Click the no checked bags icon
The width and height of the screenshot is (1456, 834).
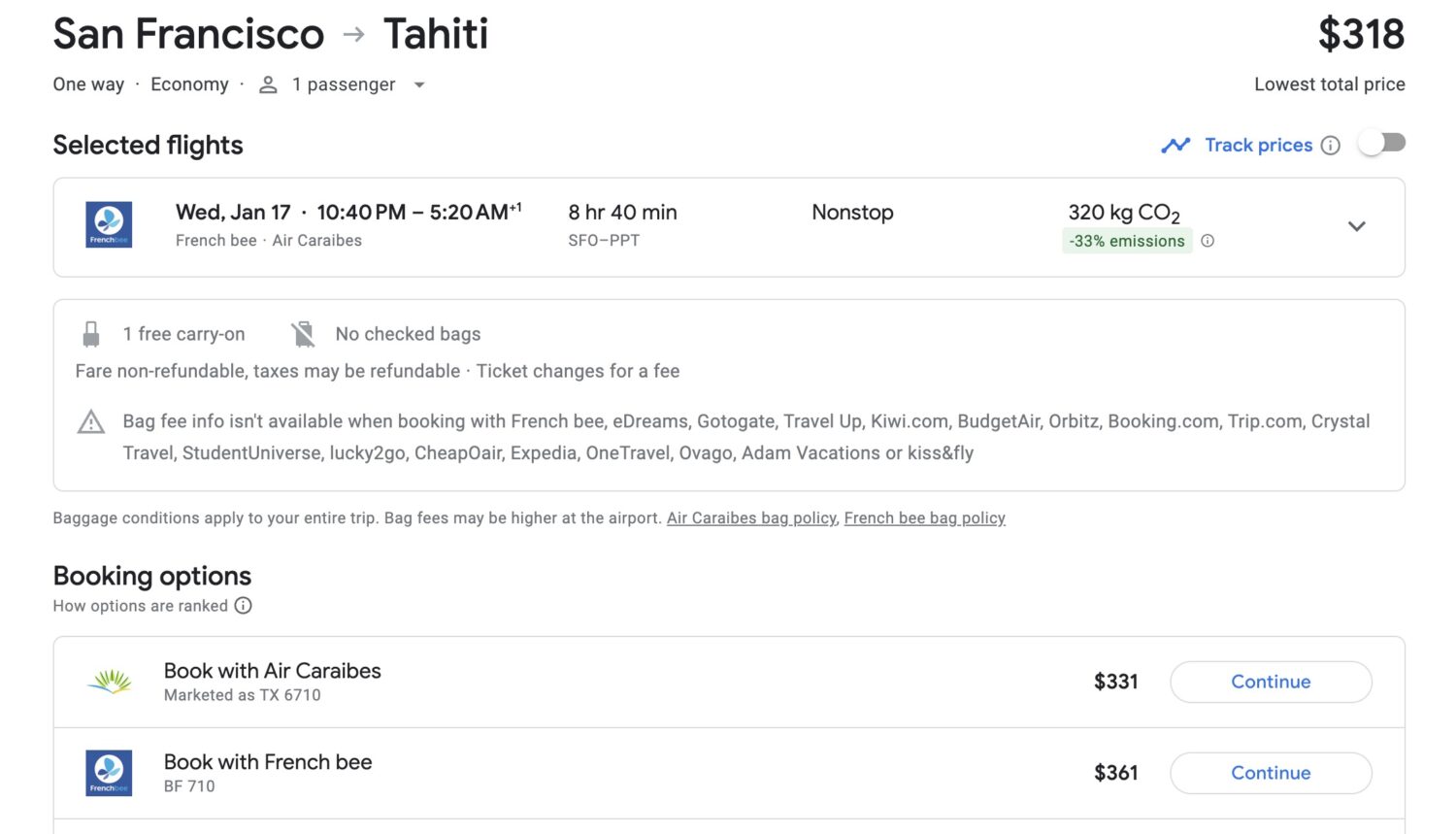click(303, 333)
